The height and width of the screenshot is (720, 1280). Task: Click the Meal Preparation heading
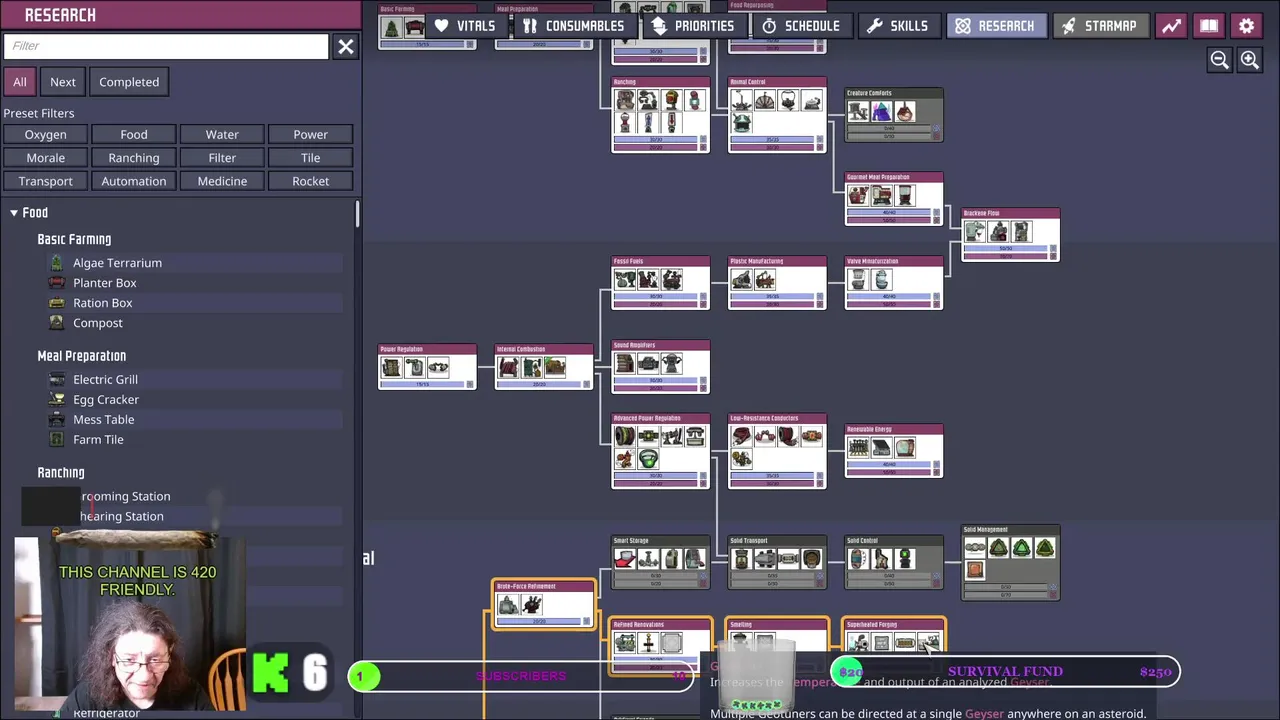(82, 356)
